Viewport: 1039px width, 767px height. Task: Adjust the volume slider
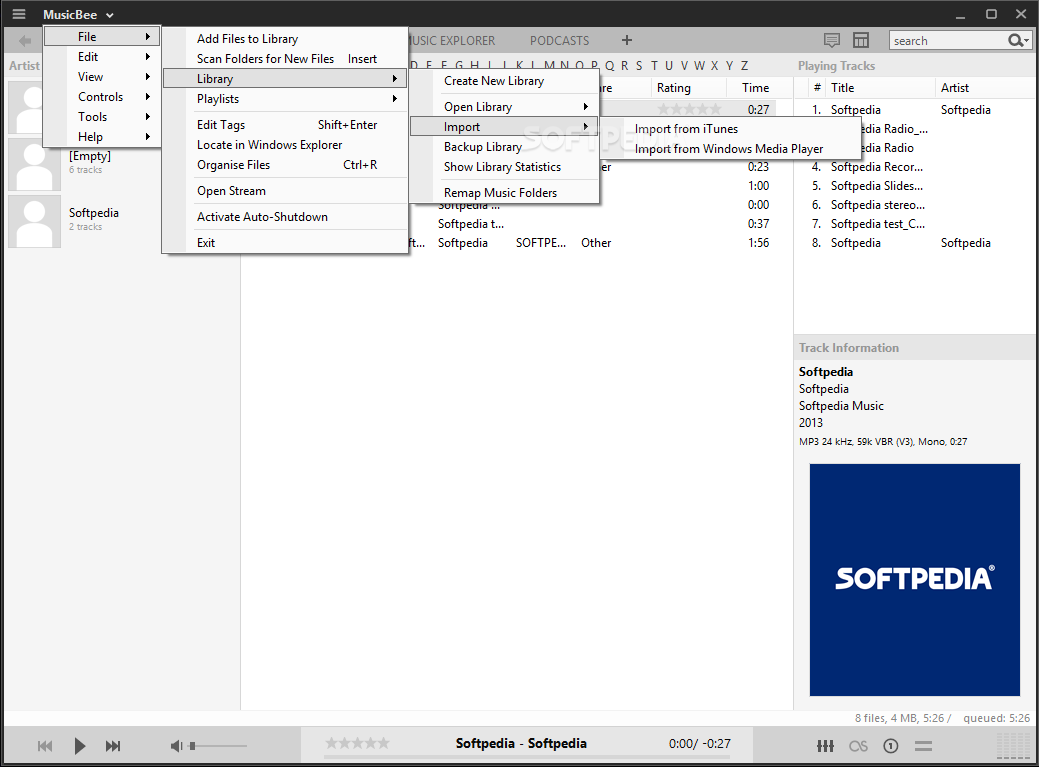(218, 746)
